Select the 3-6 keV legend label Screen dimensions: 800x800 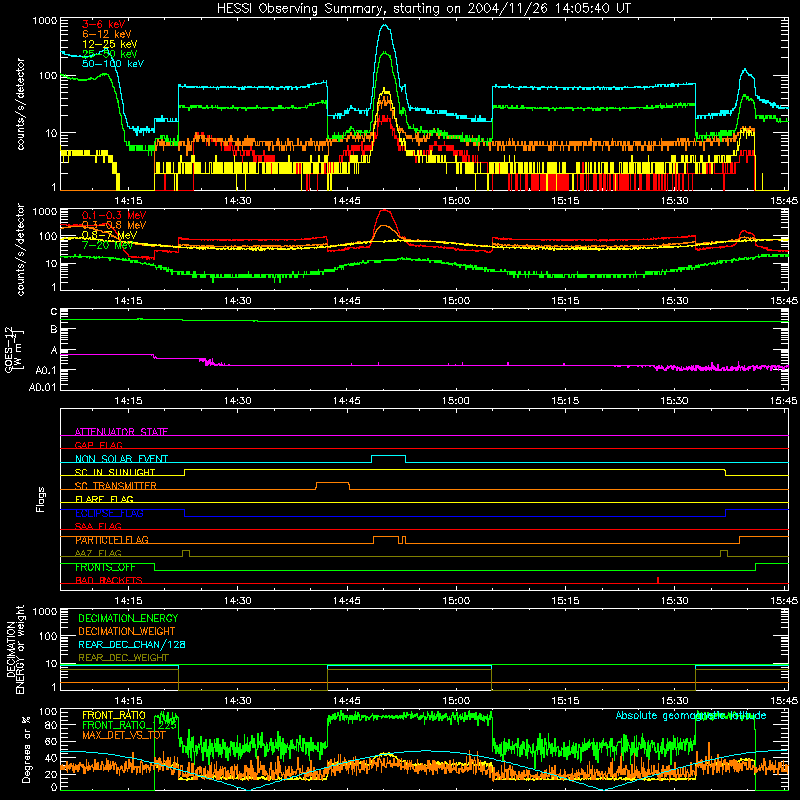click(x=103, y=24)
